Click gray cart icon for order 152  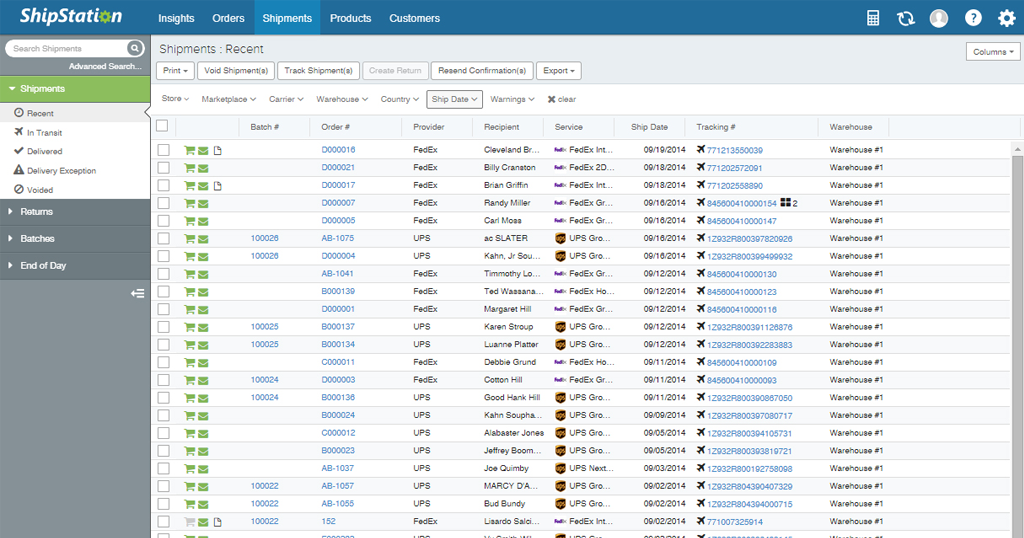pos(189,522)
